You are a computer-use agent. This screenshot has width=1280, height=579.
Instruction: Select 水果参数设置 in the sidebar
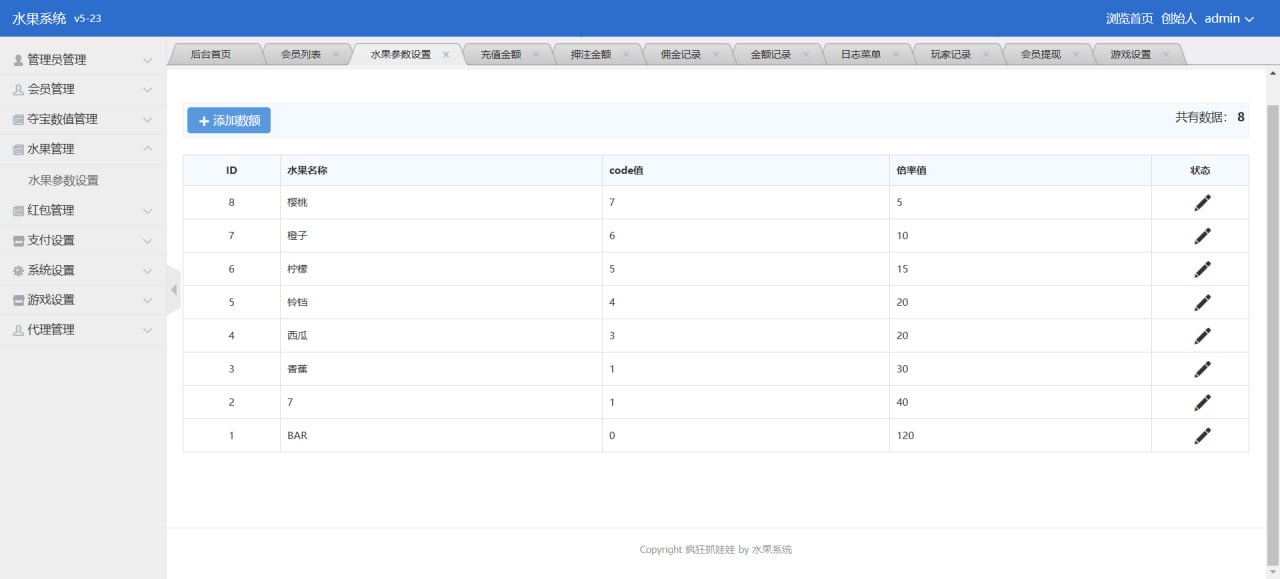pyautogui.click(x=63, y=181)
